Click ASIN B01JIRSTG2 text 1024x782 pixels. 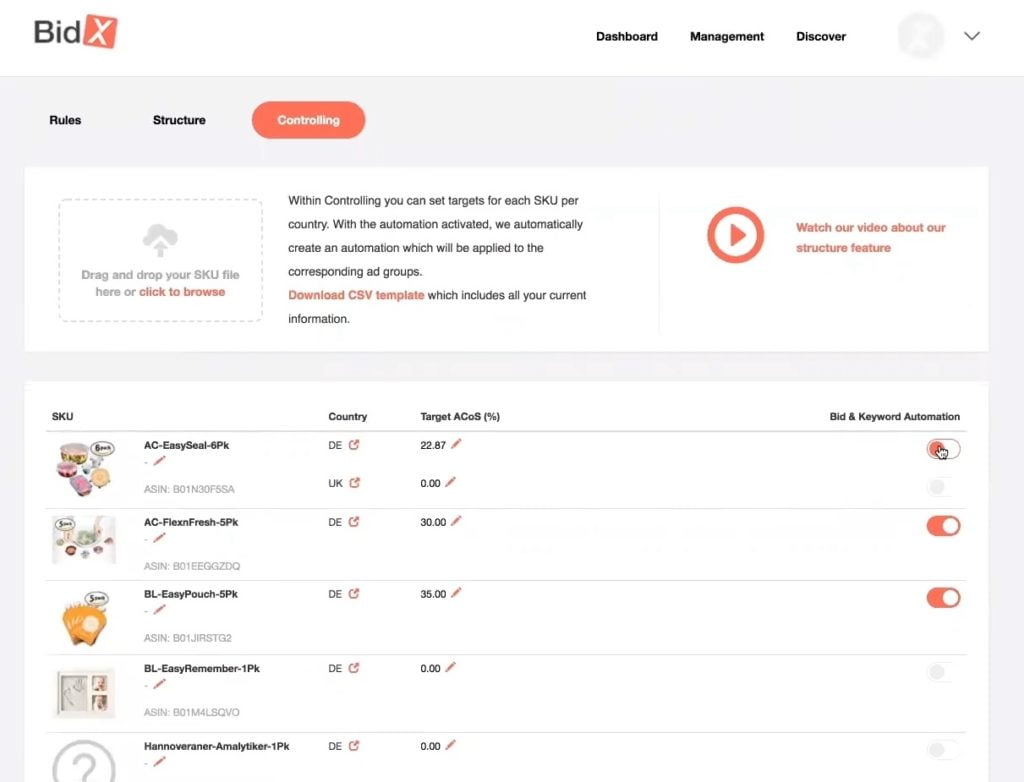(187, 638)
